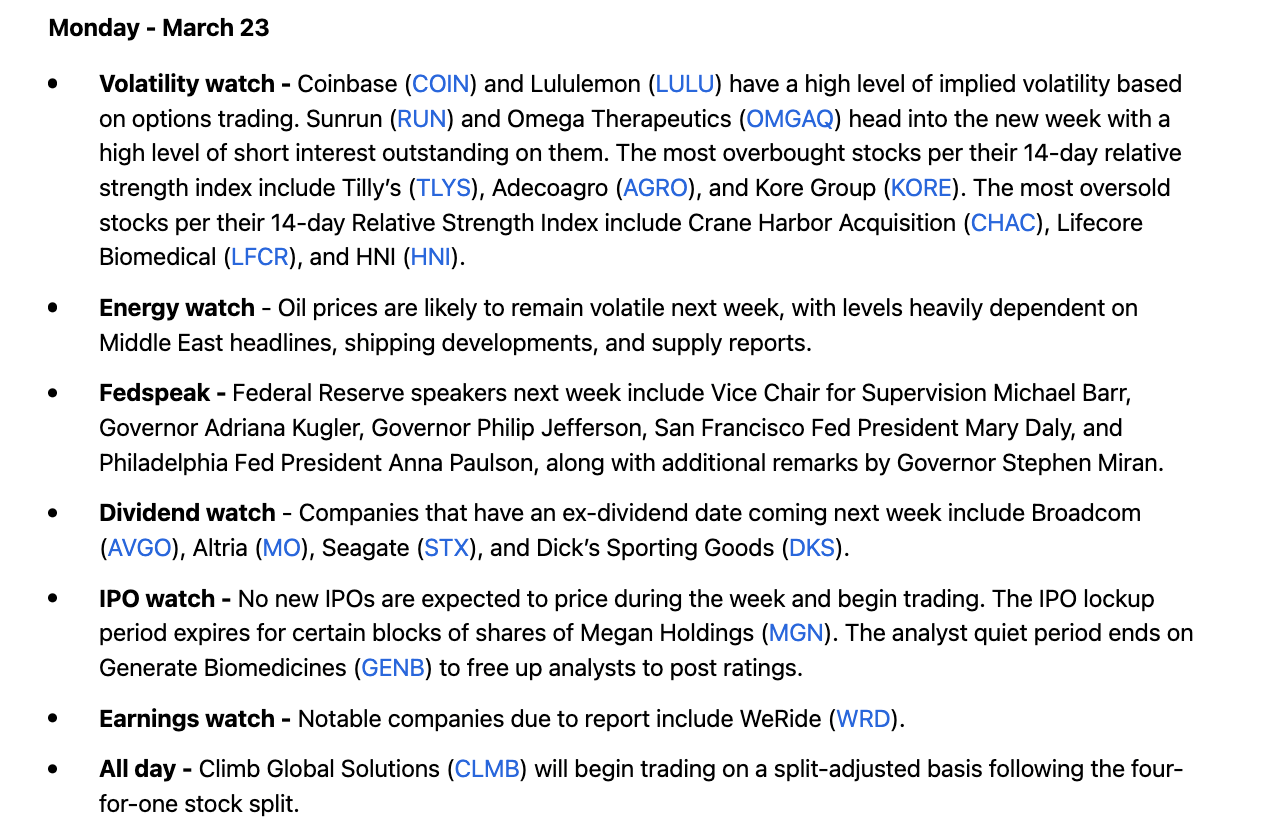Viewport: 1278px width, 836px height.
Task: Open Broadcom's AVGO ticker link
Action: (x=139, y=548)
